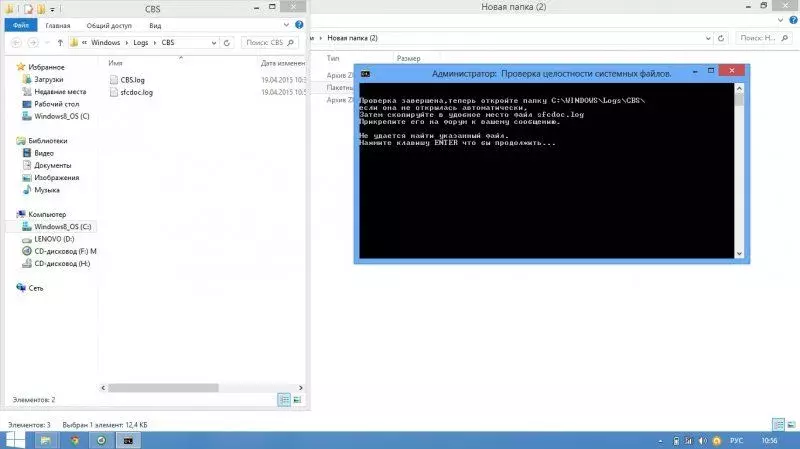The height and width of the screenshot is (449, 800).
Task: Open Windows8_OS (C) under Избранное
Action: point(62,116)
